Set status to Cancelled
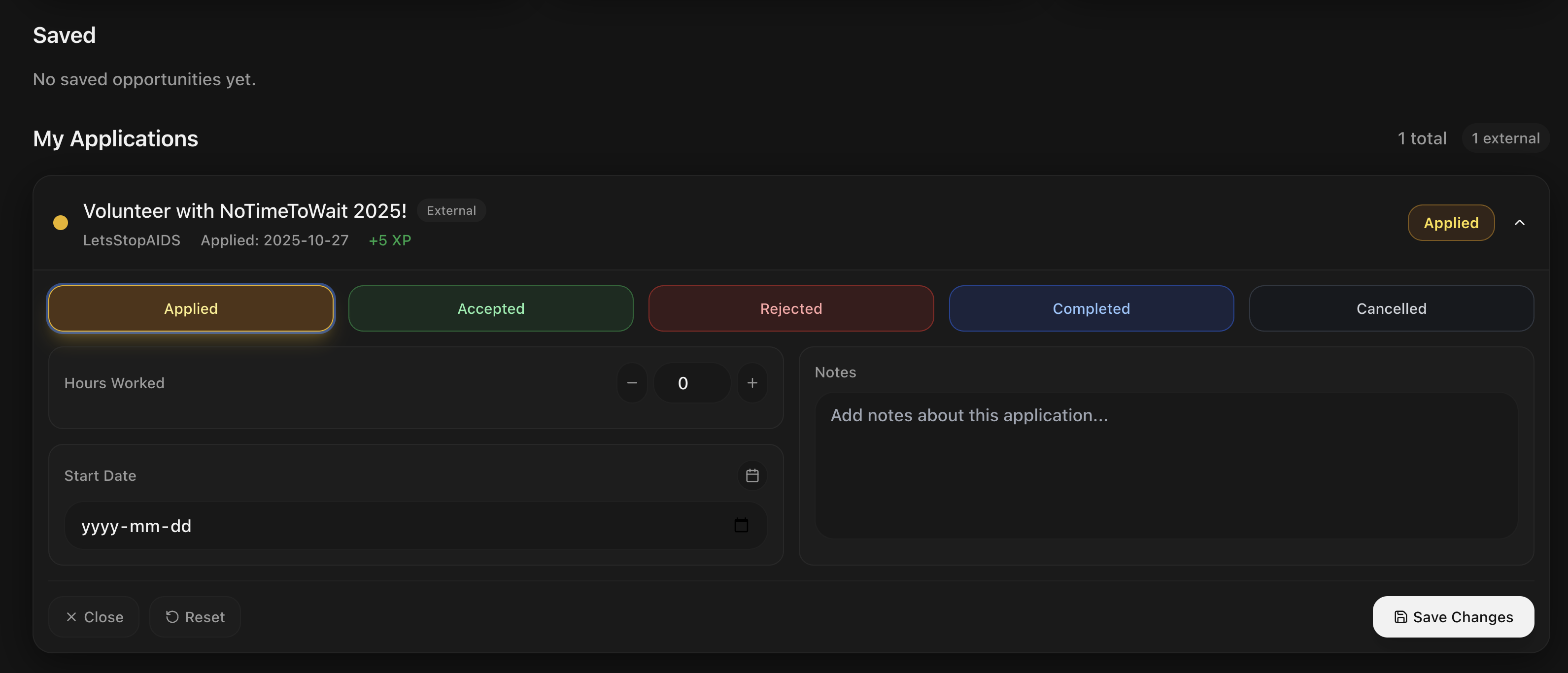 click(1391, 308)
